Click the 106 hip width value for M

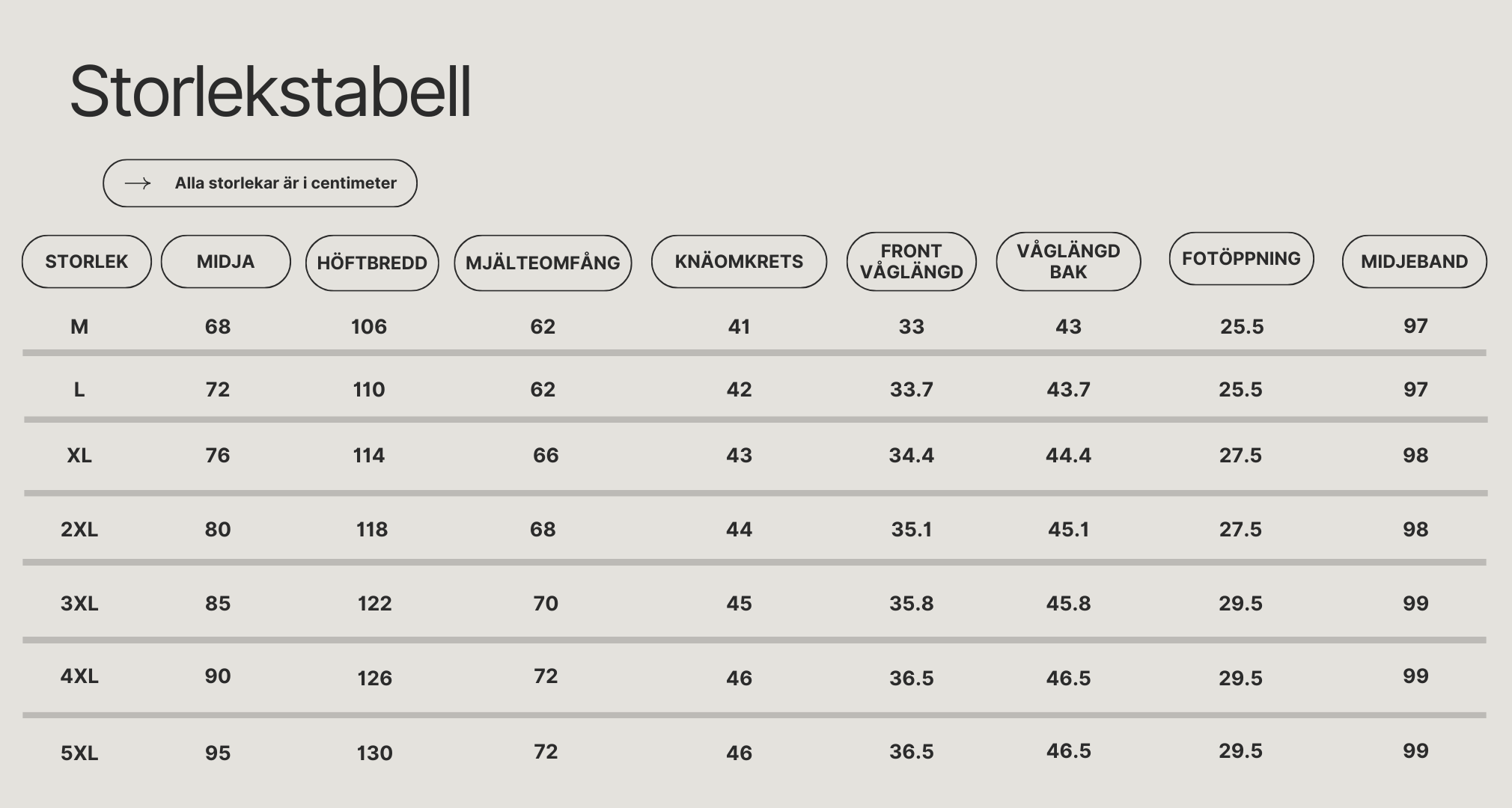369,326
